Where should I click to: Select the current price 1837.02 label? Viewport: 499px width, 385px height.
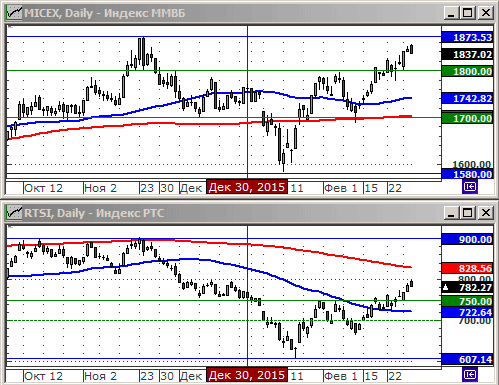click(467, 54)
